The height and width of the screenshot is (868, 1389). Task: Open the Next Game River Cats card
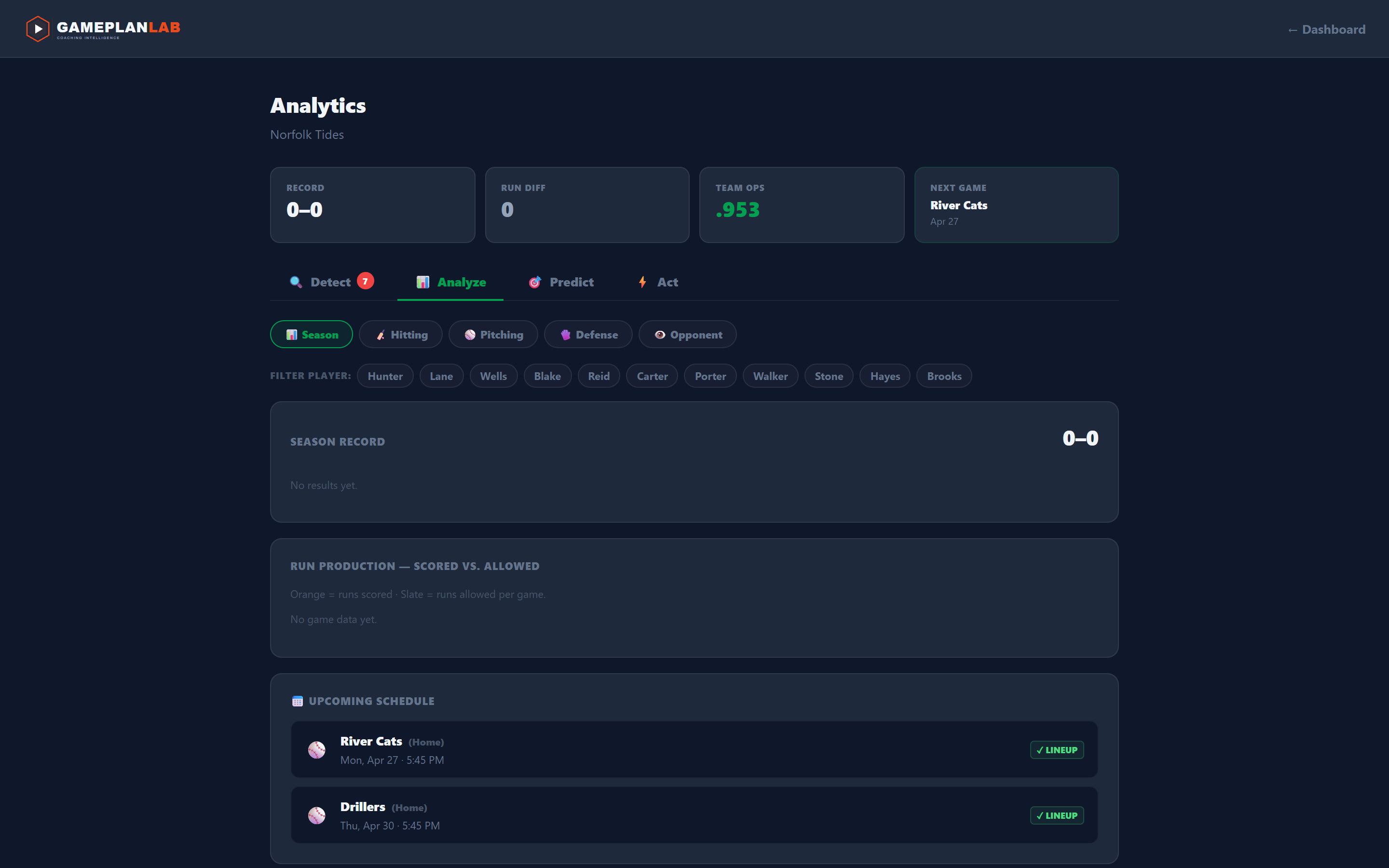coord(1016,205)
